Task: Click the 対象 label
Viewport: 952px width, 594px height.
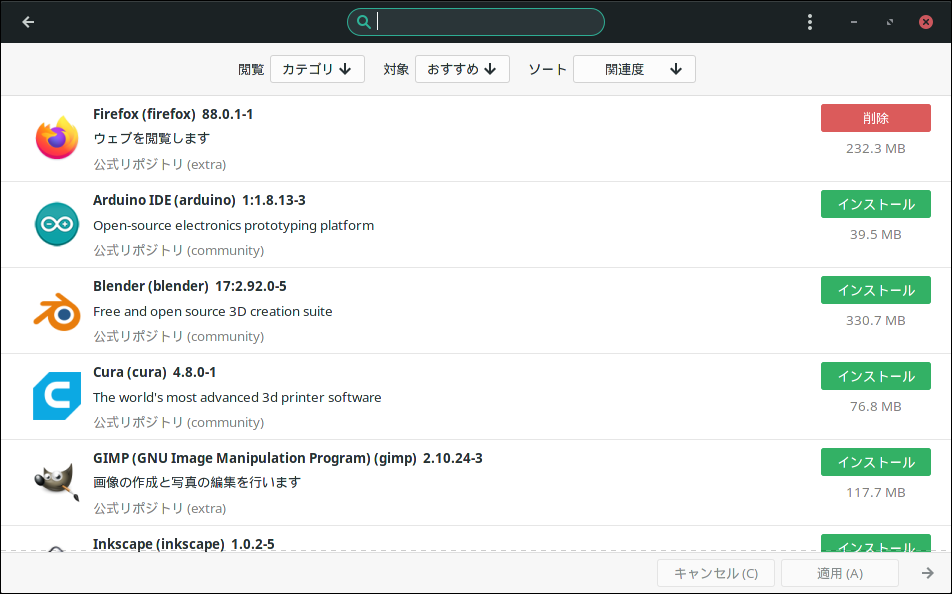Action: (x=396, y=70)
